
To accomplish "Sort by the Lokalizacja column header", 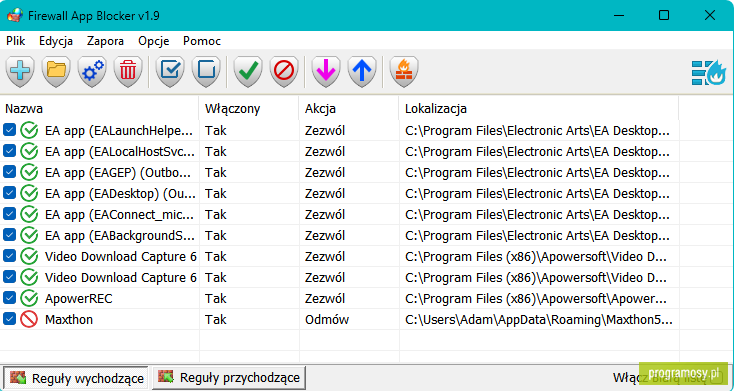I will (538, 109).
